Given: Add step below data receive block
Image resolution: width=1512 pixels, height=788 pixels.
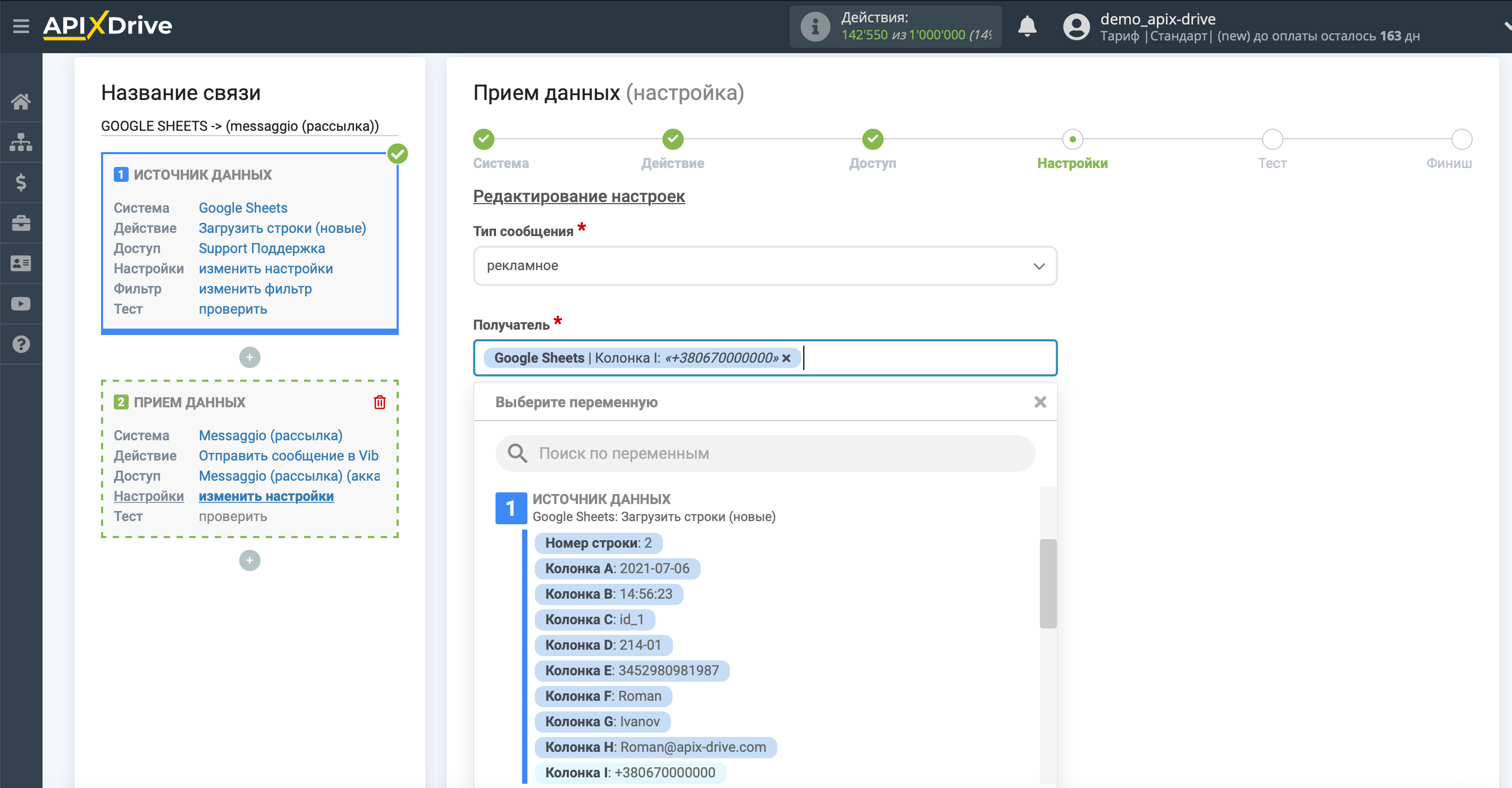Looking at the screenshot, I should [x=249, y=560].
